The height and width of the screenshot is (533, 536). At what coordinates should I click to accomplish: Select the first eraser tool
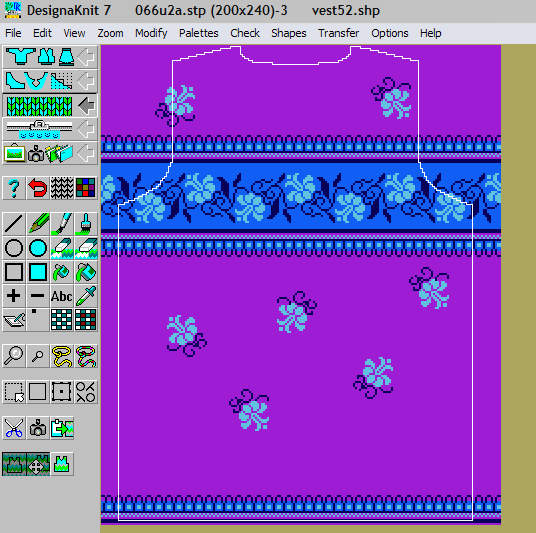(62, 248)
